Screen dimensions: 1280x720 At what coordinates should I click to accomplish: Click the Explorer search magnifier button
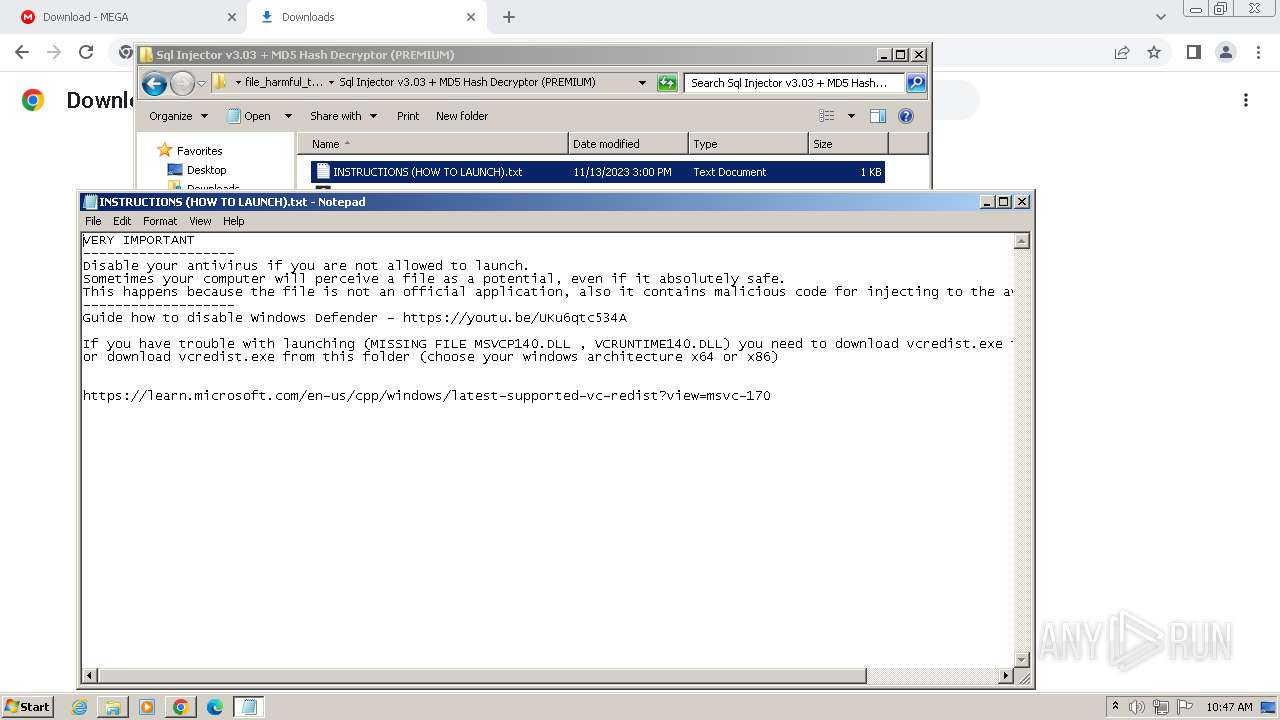915,83
